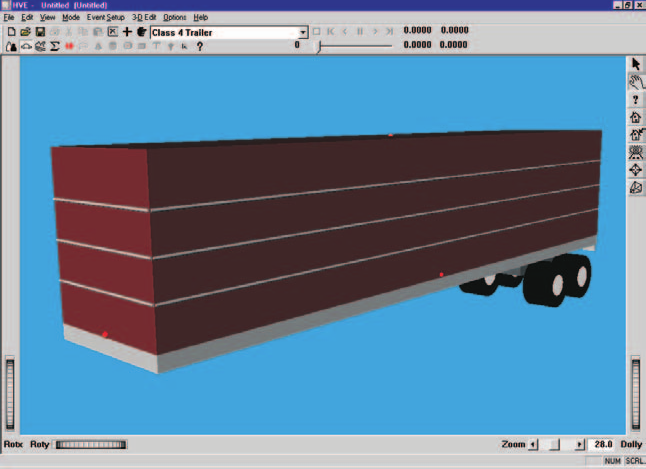Click the seek target crosshair icon

636,170
